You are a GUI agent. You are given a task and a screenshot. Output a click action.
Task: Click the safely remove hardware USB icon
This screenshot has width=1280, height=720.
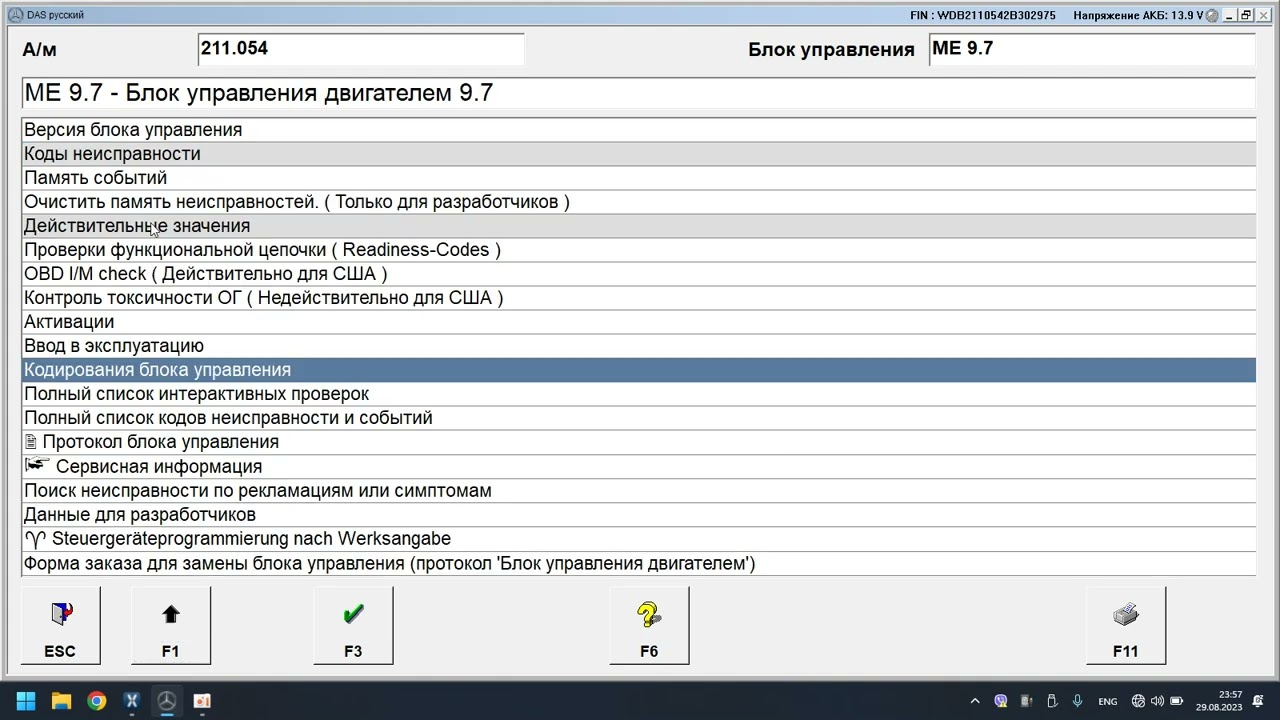[1052, 701]
